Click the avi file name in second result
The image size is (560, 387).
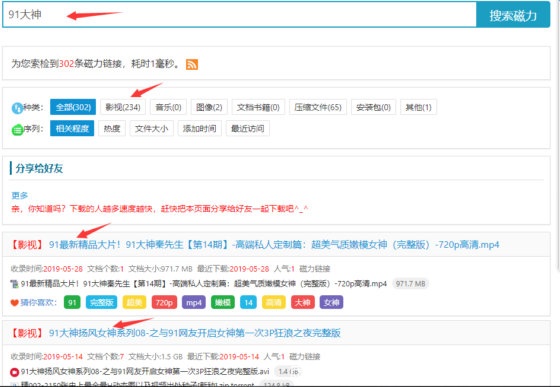tap(145, 372)
